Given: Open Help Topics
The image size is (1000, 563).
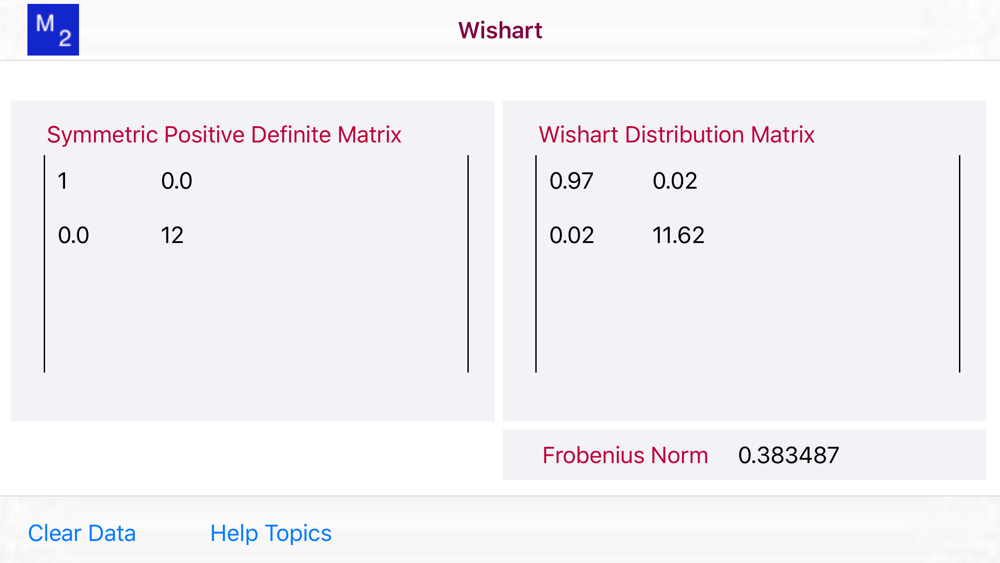Looking at the screenshot, I should coord(271,533).
